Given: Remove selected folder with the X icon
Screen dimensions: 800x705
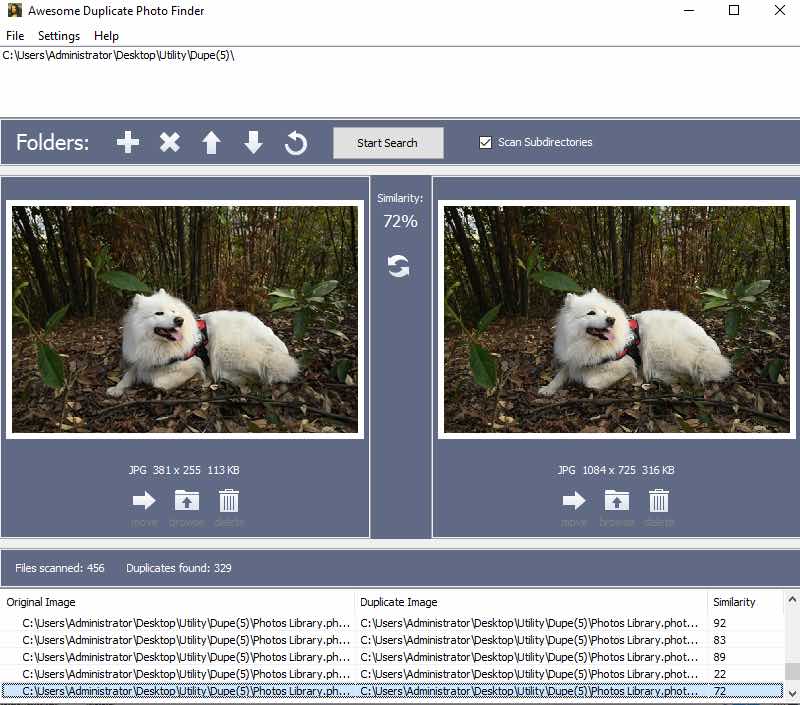Looking at the screenshot, I should 169,142.
